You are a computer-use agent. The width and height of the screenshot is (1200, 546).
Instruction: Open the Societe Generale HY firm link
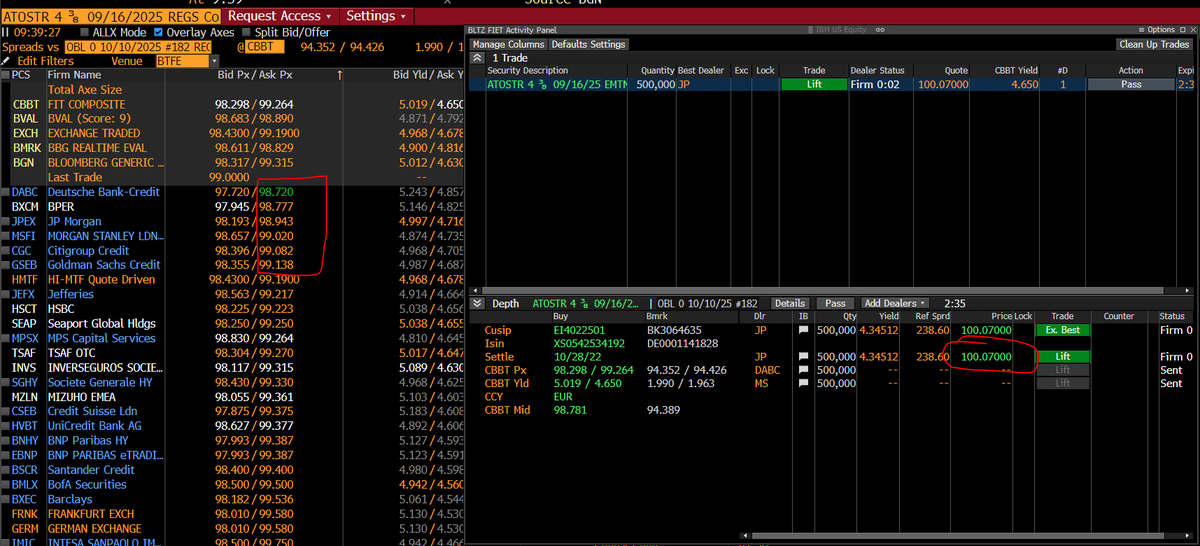101,382
